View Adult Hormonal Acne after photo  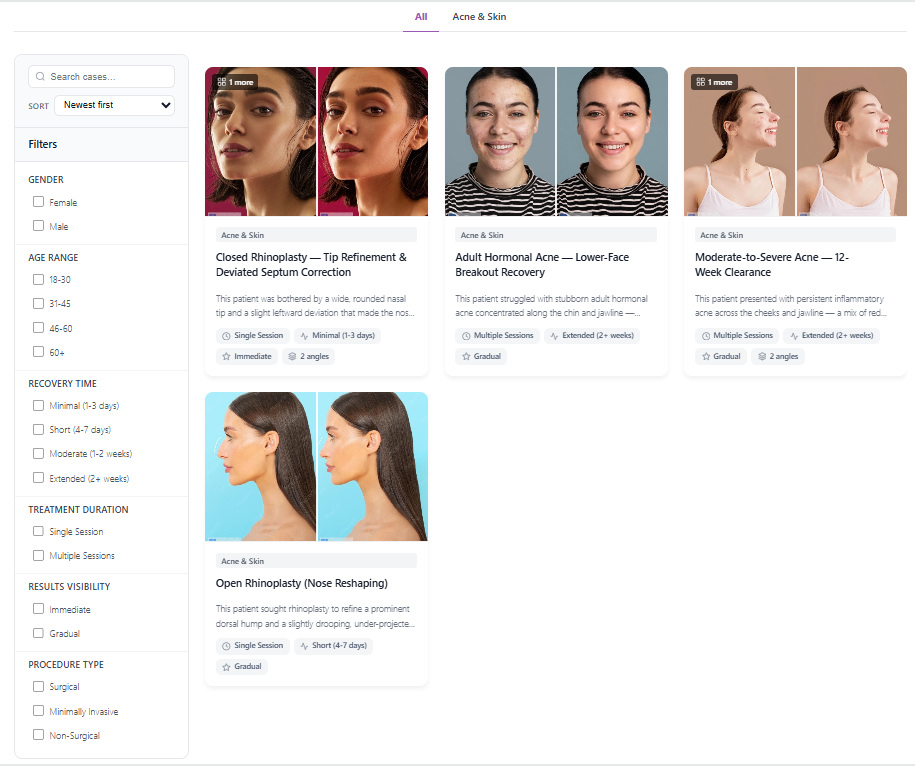pos(612,141)
